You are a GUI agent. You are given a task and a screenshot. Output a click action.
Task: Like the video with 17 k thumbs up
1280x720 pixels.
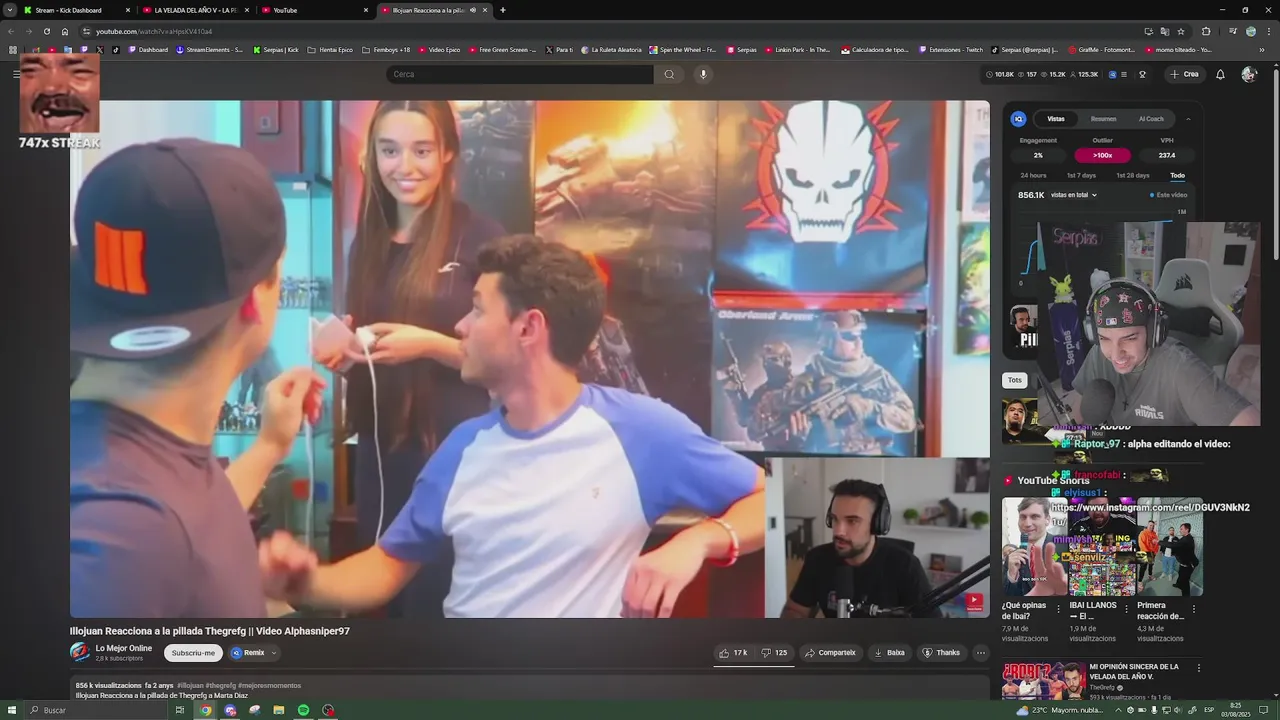tap(733, 653)
